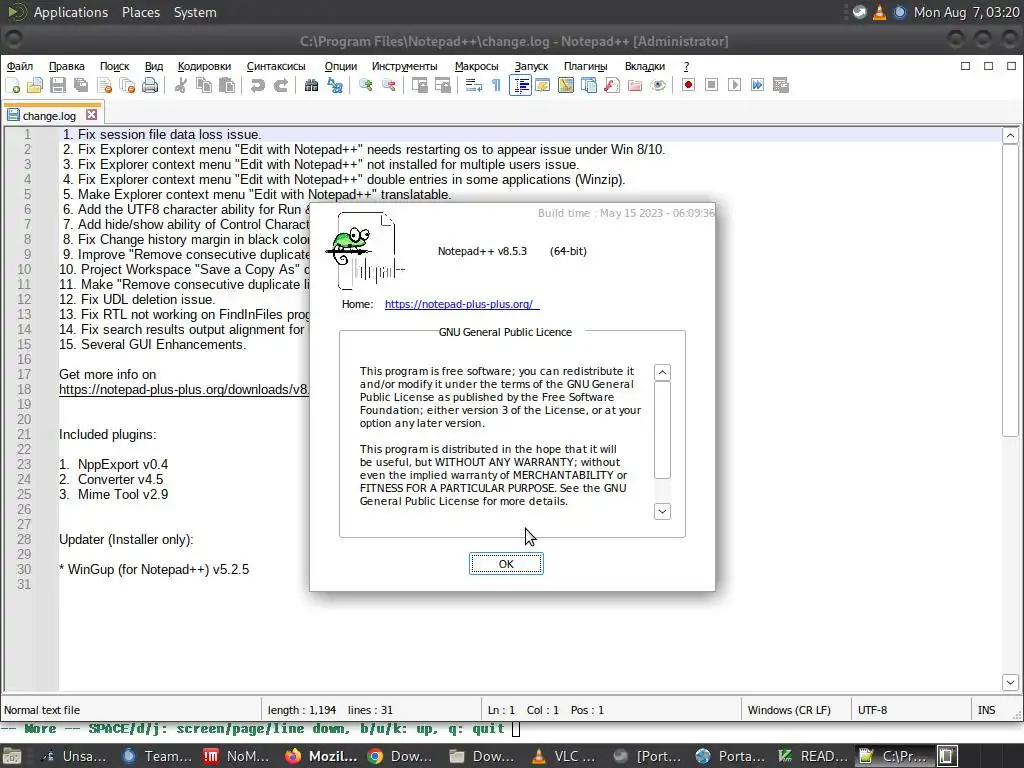Click the Redo arrow icon
1024x768 pixels.
(x=281, y=85)
